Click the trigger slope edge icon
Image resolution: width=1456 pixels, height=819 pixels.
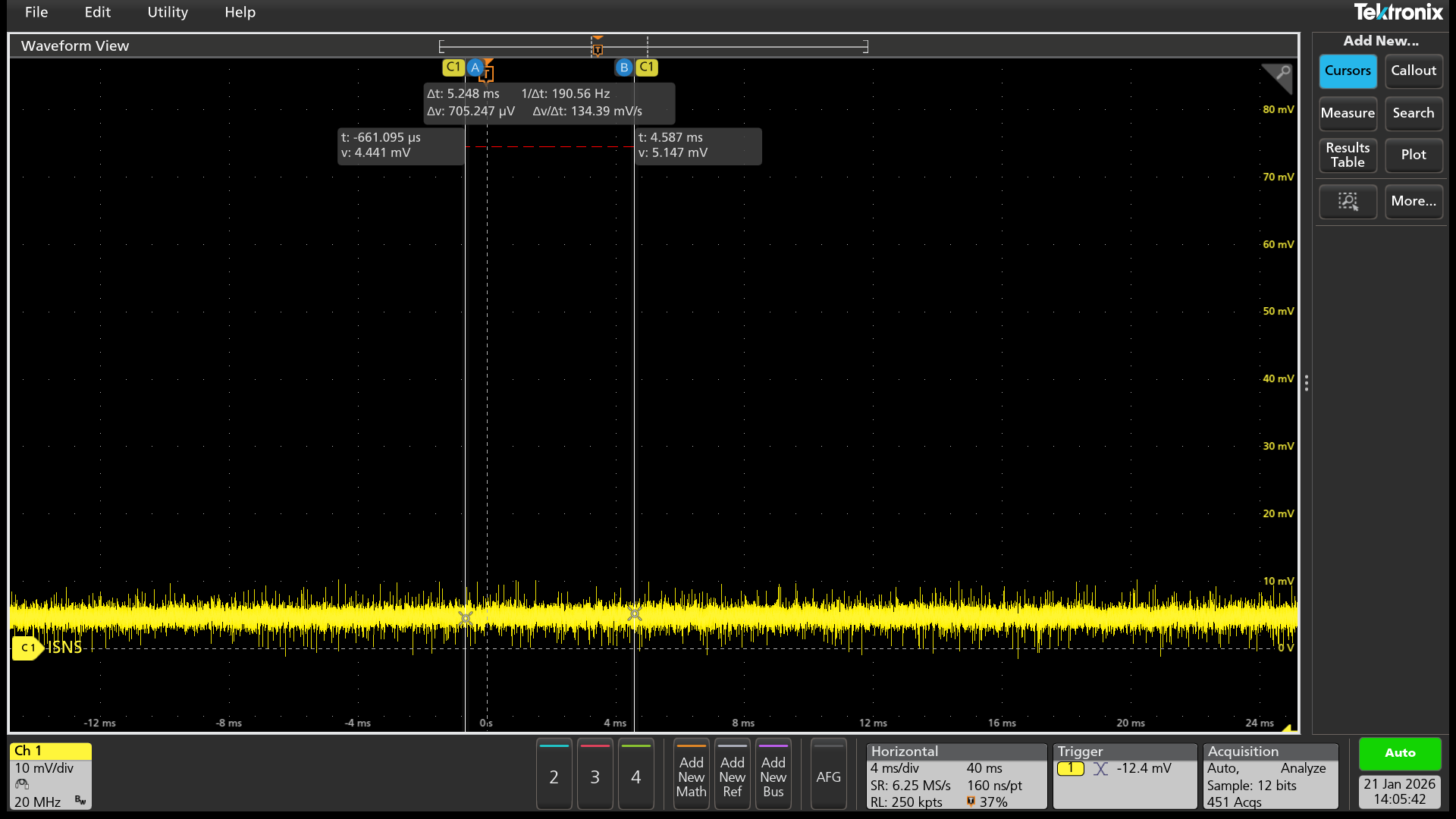point(1100,768)
